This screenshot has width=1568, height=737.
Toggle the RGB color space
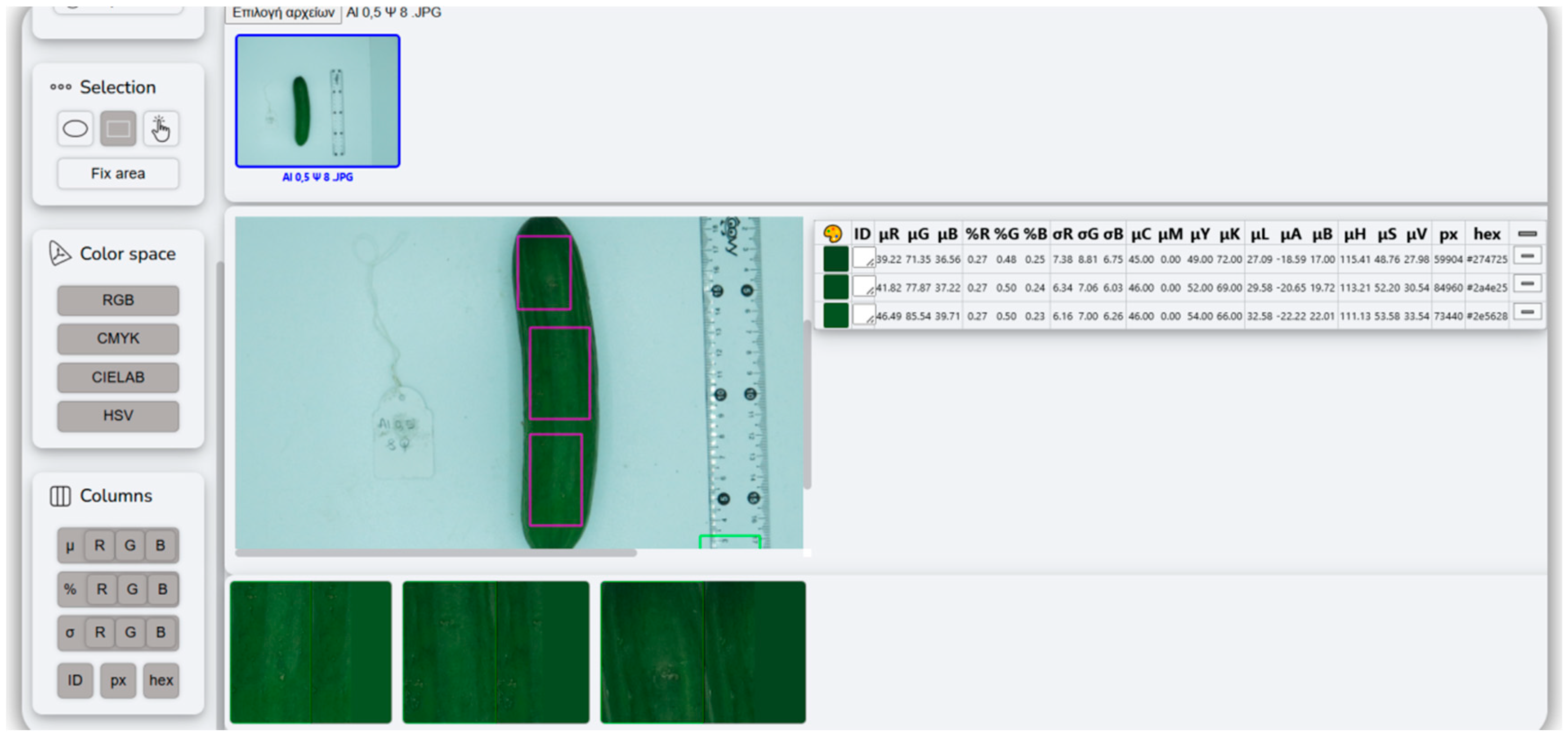click(x=118, y=300)
